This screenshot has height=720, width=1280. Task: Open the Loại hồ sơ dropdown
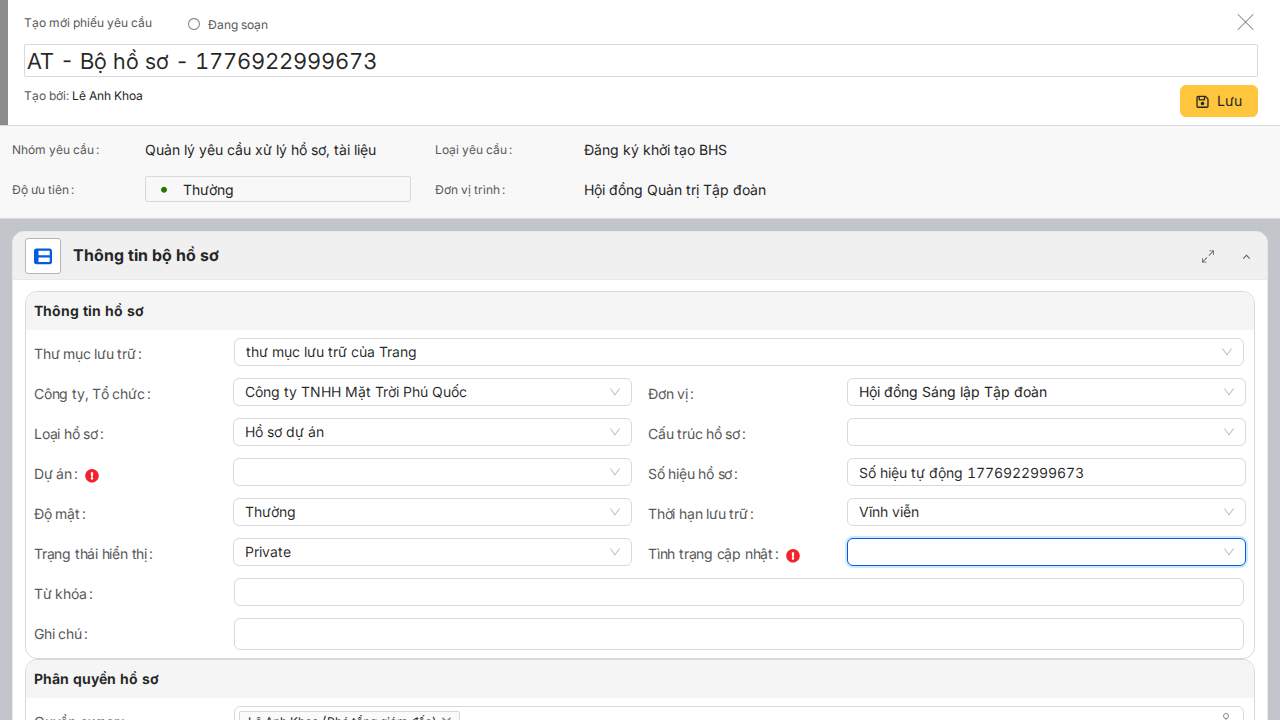[432, 432]
